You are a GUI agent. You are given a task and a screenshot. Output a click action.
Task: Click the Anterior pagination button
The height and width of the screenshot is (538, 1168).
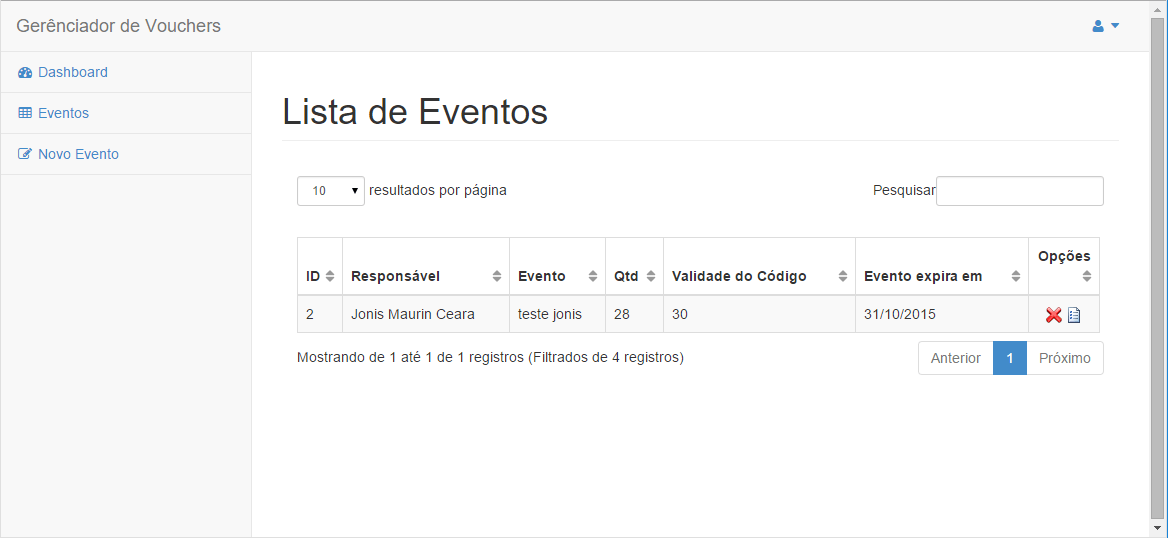(956, 358)
